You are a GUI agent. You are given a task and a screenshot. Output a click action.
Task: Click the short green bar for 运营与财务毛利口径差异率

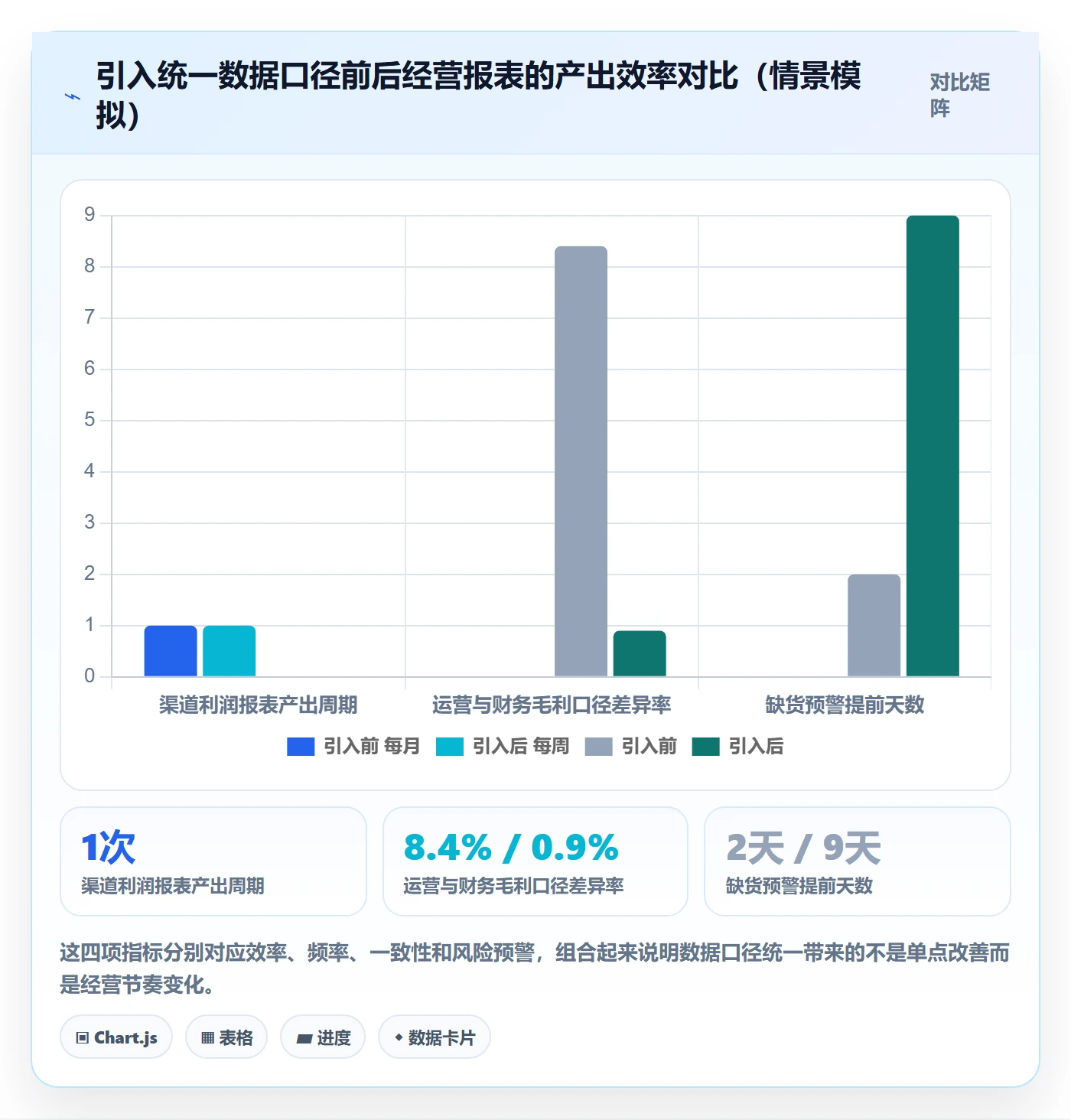point(640,653)
